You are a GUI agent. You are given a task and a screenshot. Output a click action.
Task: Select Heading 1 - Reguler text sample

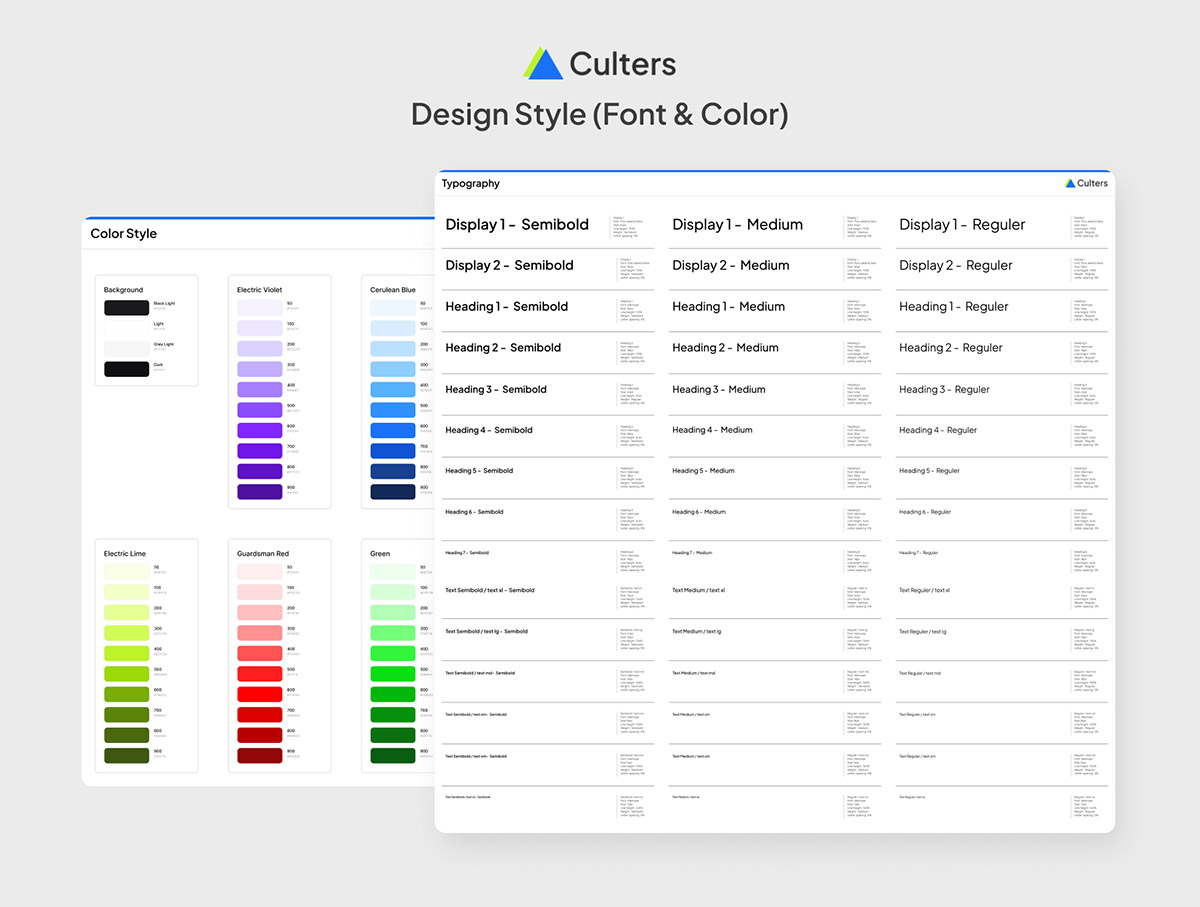click(x=953, y=307)
